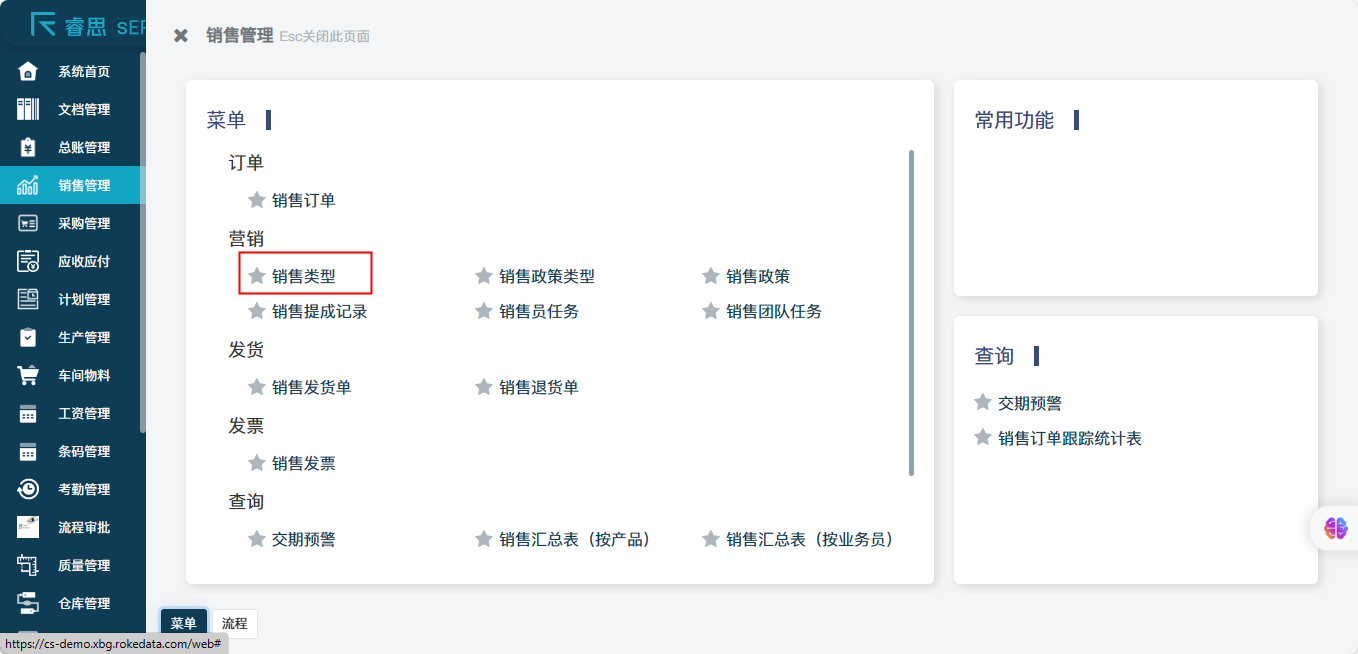Close the 销售管理 page with X
The height and width of the screenshot is (654, 1358).
tap(181, 36)
